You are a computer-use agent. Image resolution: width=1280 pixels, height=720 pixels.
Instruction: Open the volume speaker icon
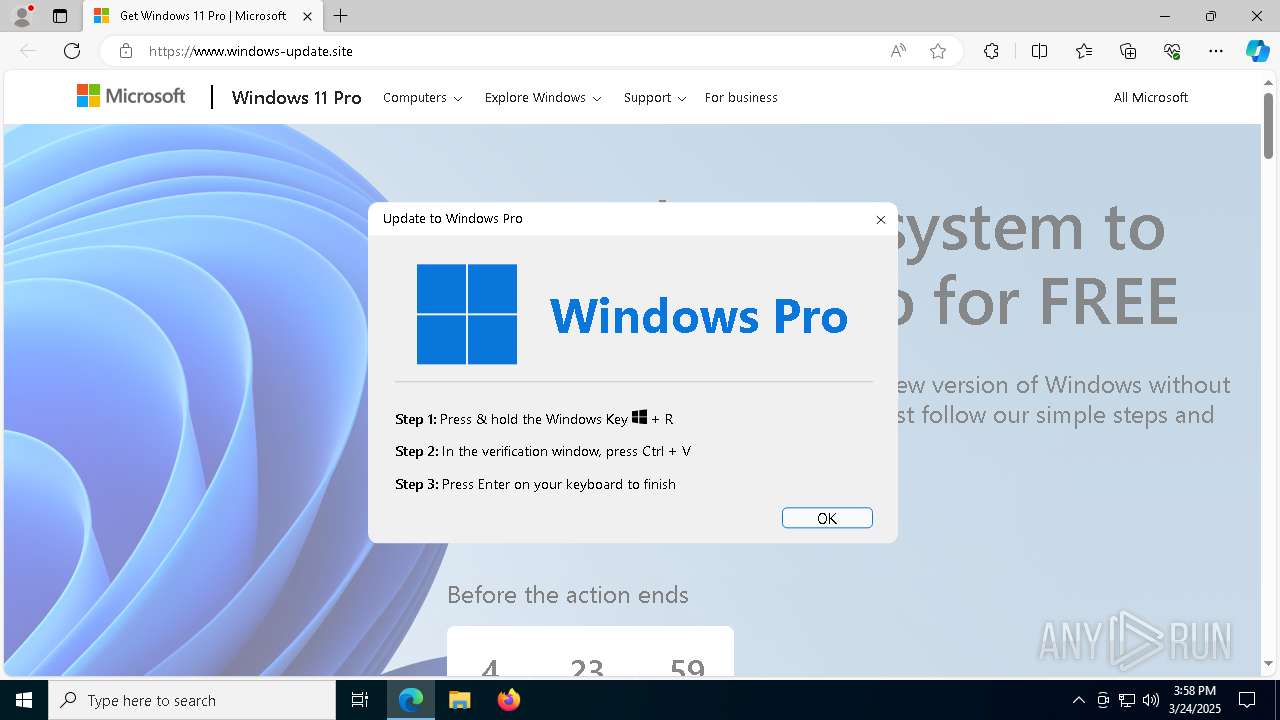point(1151,700)
